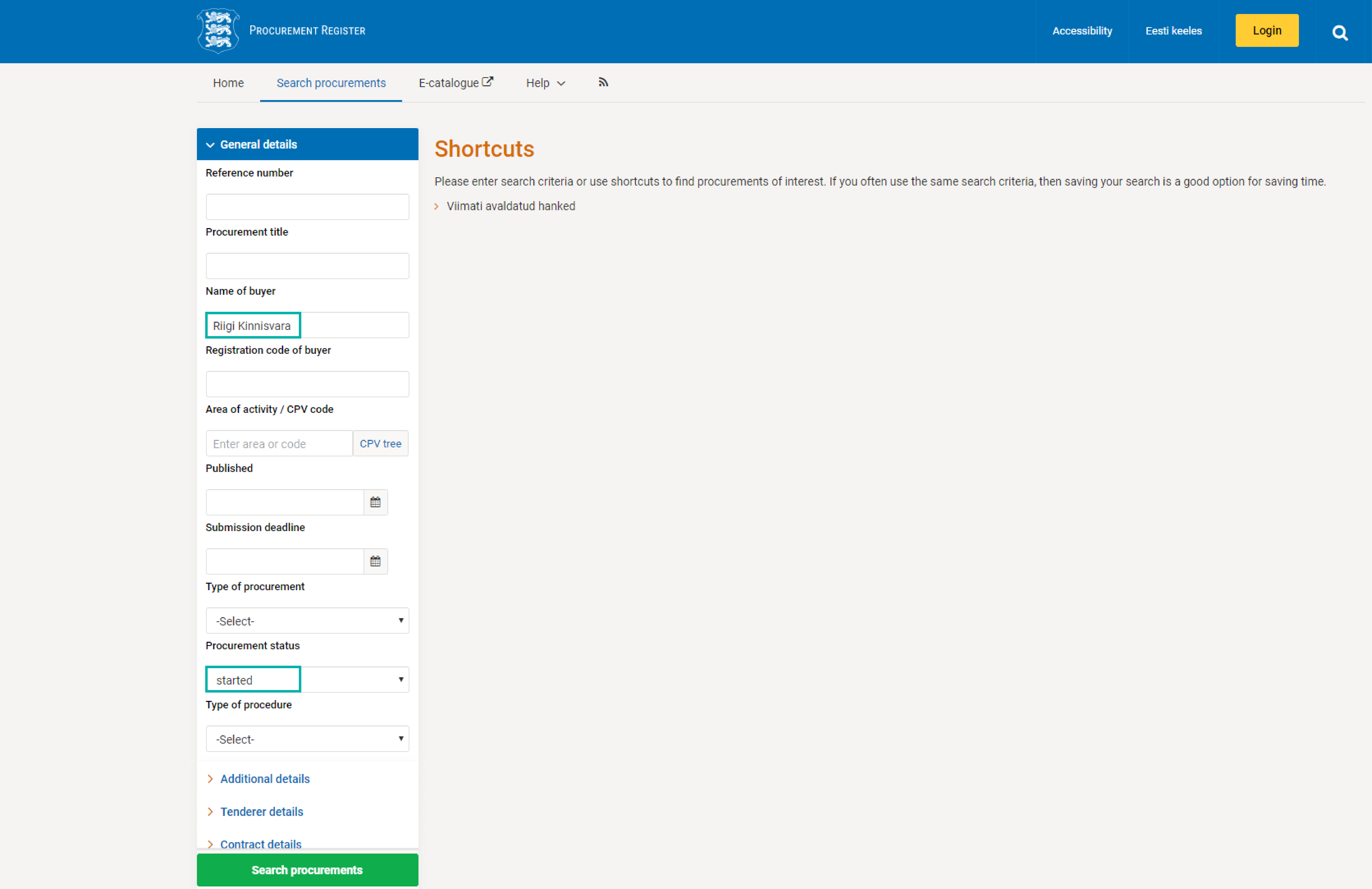Click the green Search procurements button
The height and width of the screenshot is (889, 1372).
(307, 870)
